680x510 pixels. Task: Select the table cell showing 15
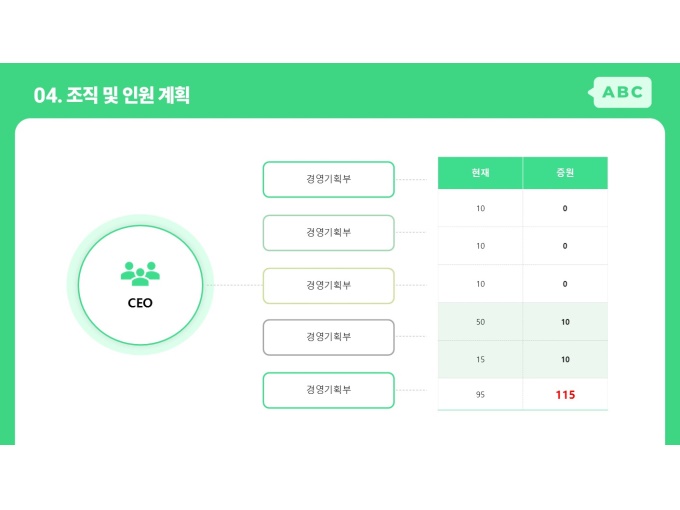click(x=480, y=359)
